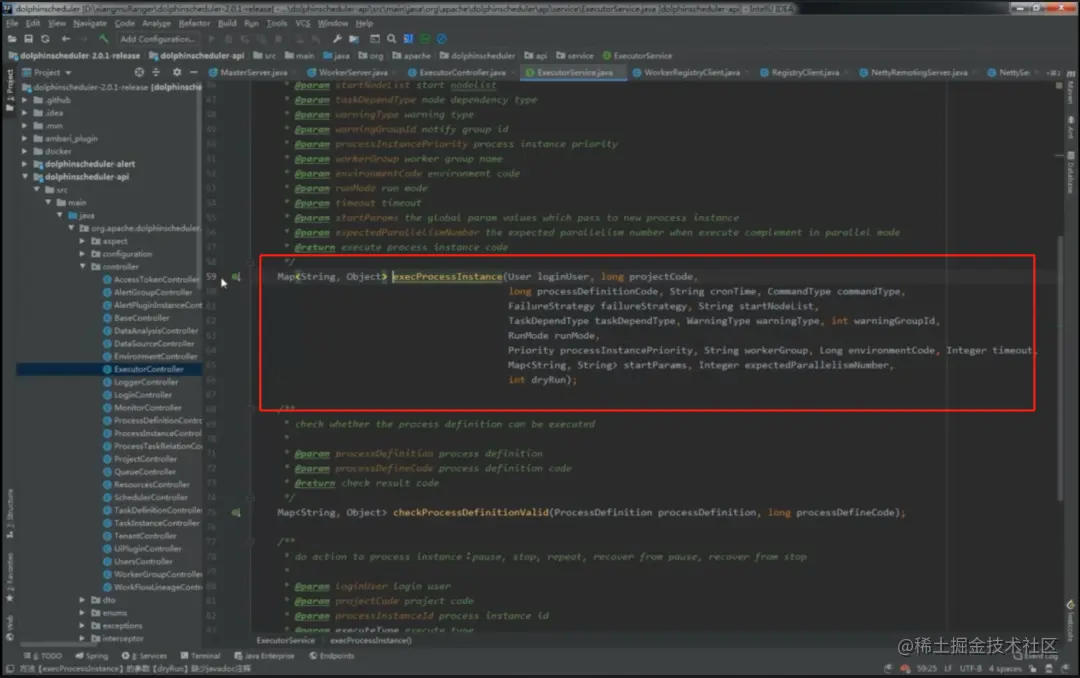Viewport: 1080px width, 678px height.
Task: Switch to WorkerRegistryClient.java tab
Action: (686, 72)
